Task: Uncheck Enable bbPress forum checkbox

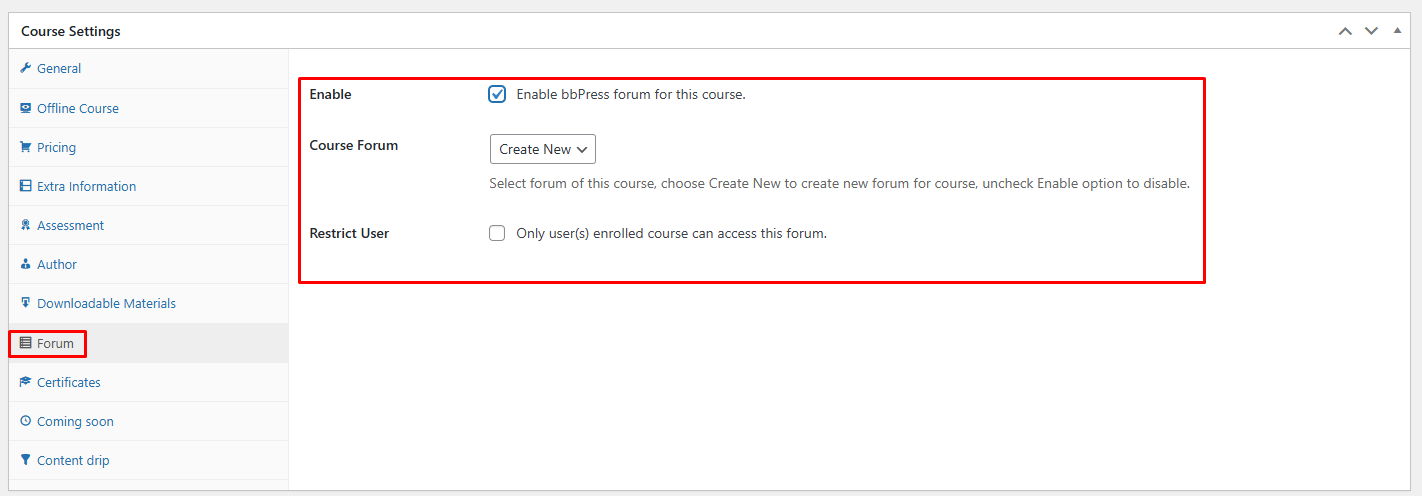Action: pos(497,94)
